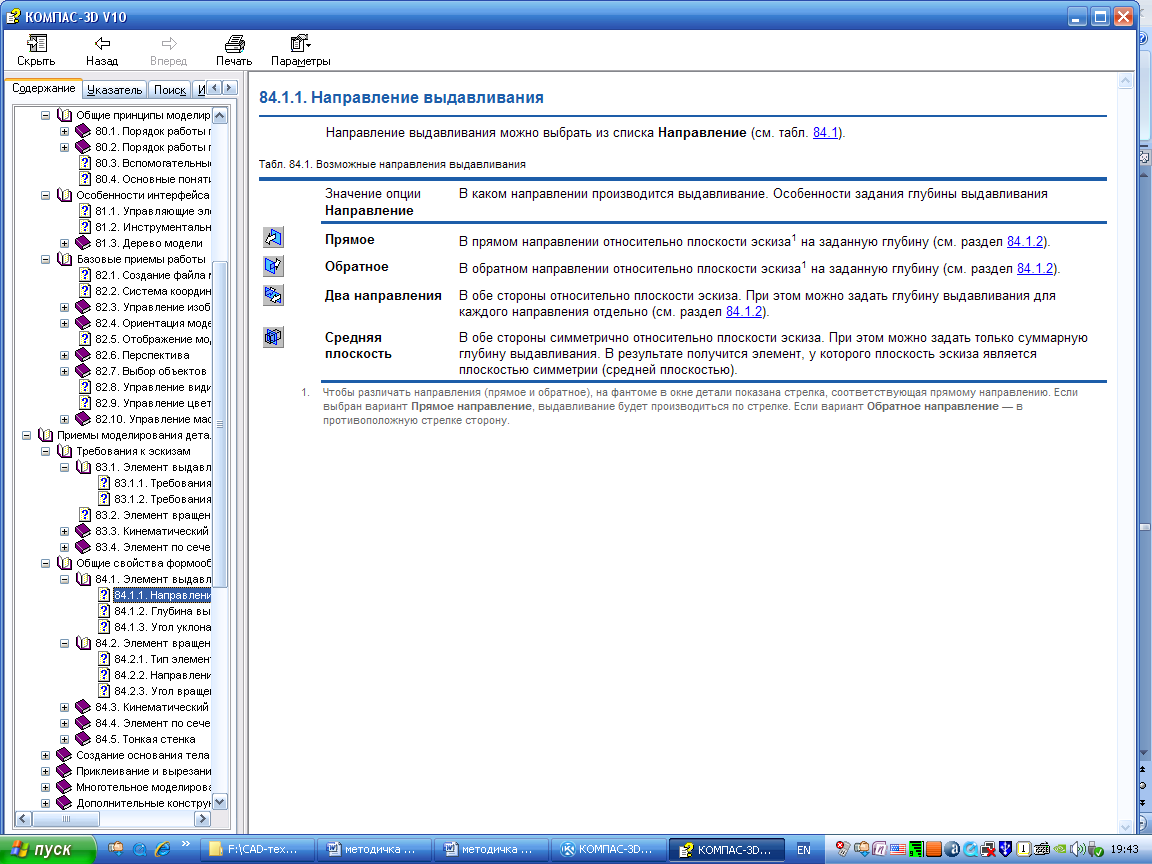Screen dimensions: 1152x864
Task: Click open-book icon of Базовые приемы работы
Action: [65, 259]
